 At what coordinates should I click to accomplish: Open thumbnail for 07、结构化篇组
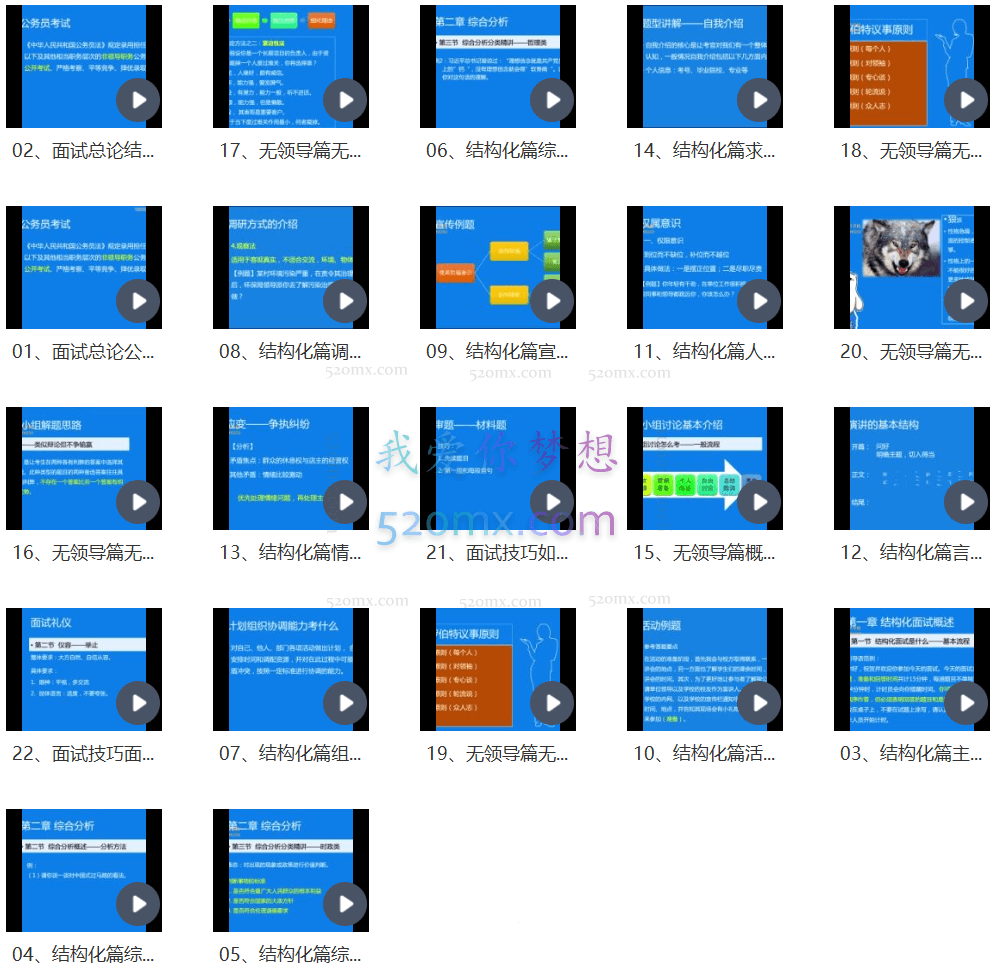point(290,669)
